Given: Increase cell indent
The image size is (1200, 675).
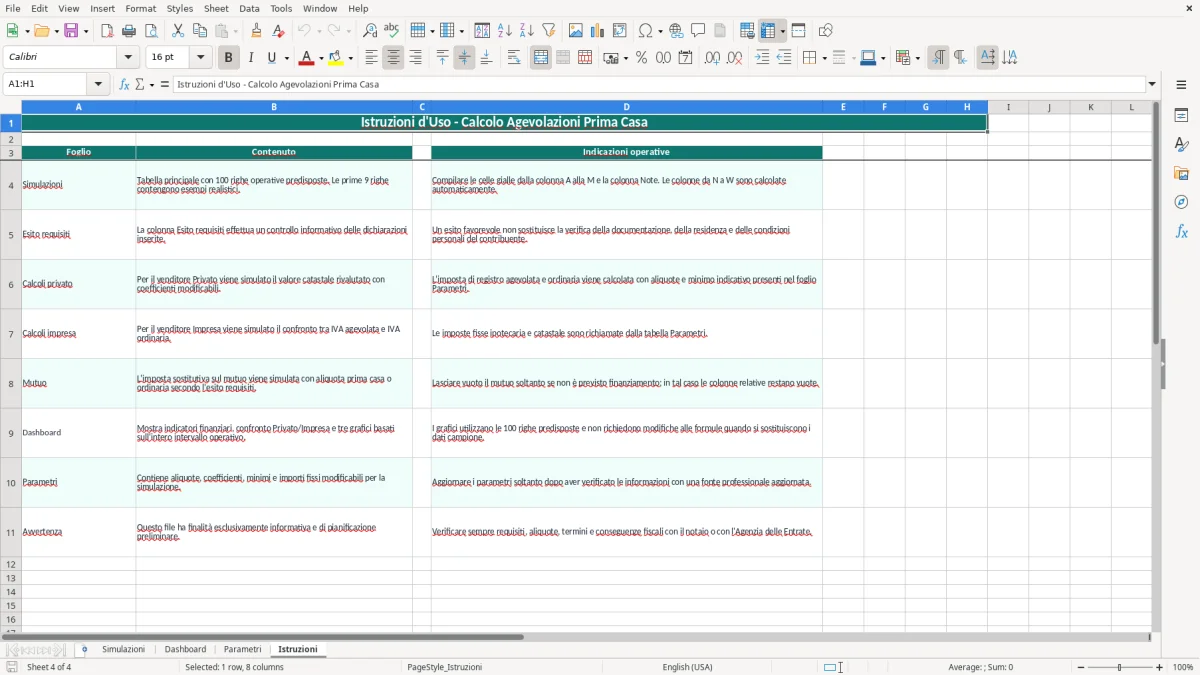Looking at the screenshot, I should click(762, 58).
